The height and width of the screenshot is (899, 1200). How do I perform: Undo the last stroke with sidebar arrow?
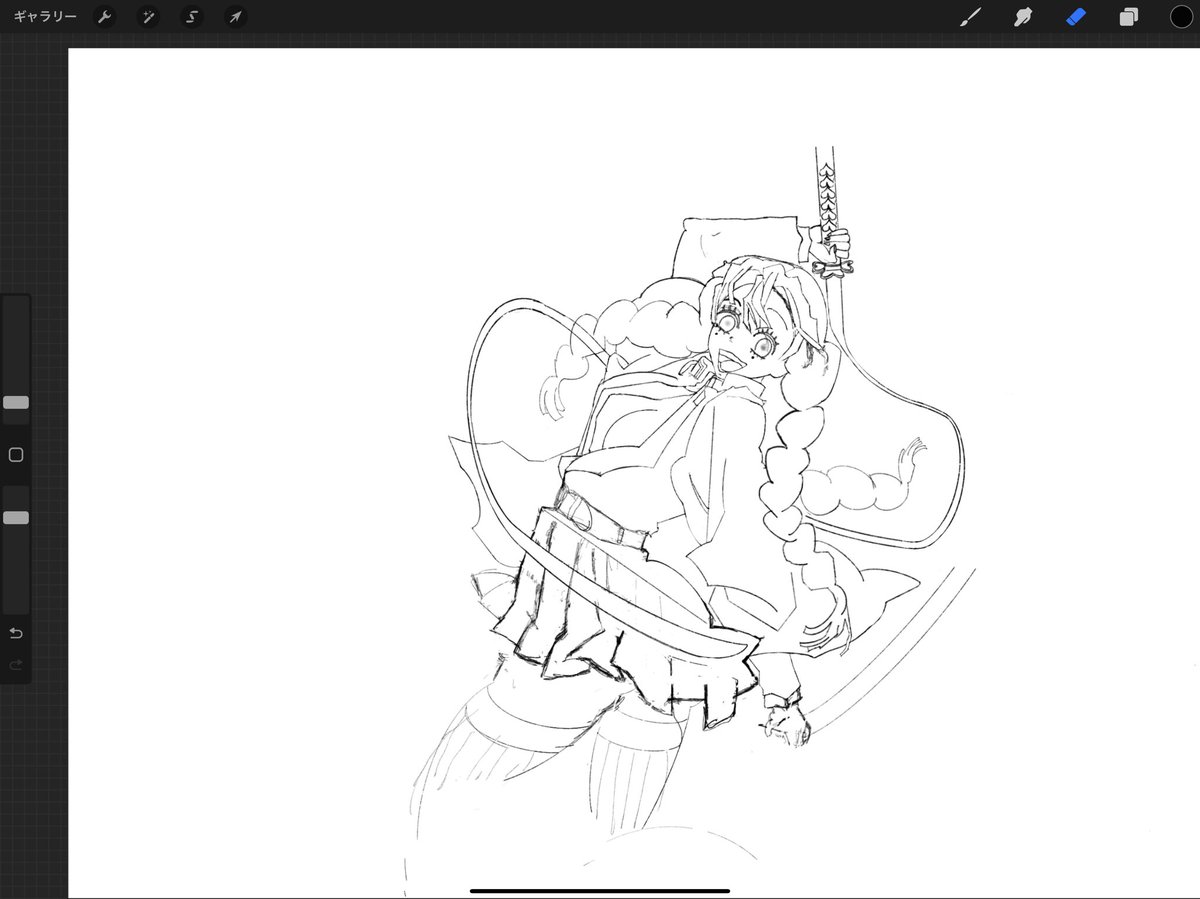coord(16,634)
